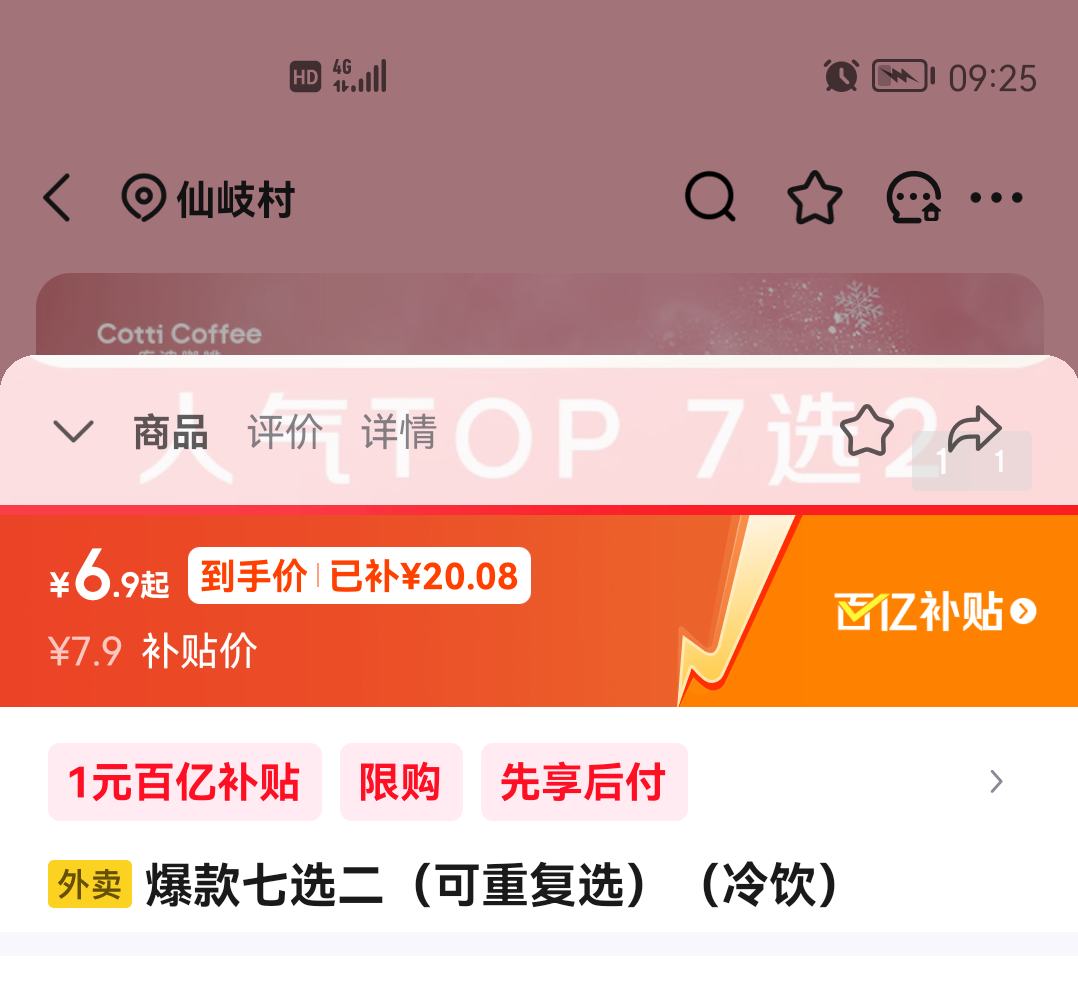Switch to the 商品 tab
This screenshot has width=1078, height=989.
[x=170, y=432]
